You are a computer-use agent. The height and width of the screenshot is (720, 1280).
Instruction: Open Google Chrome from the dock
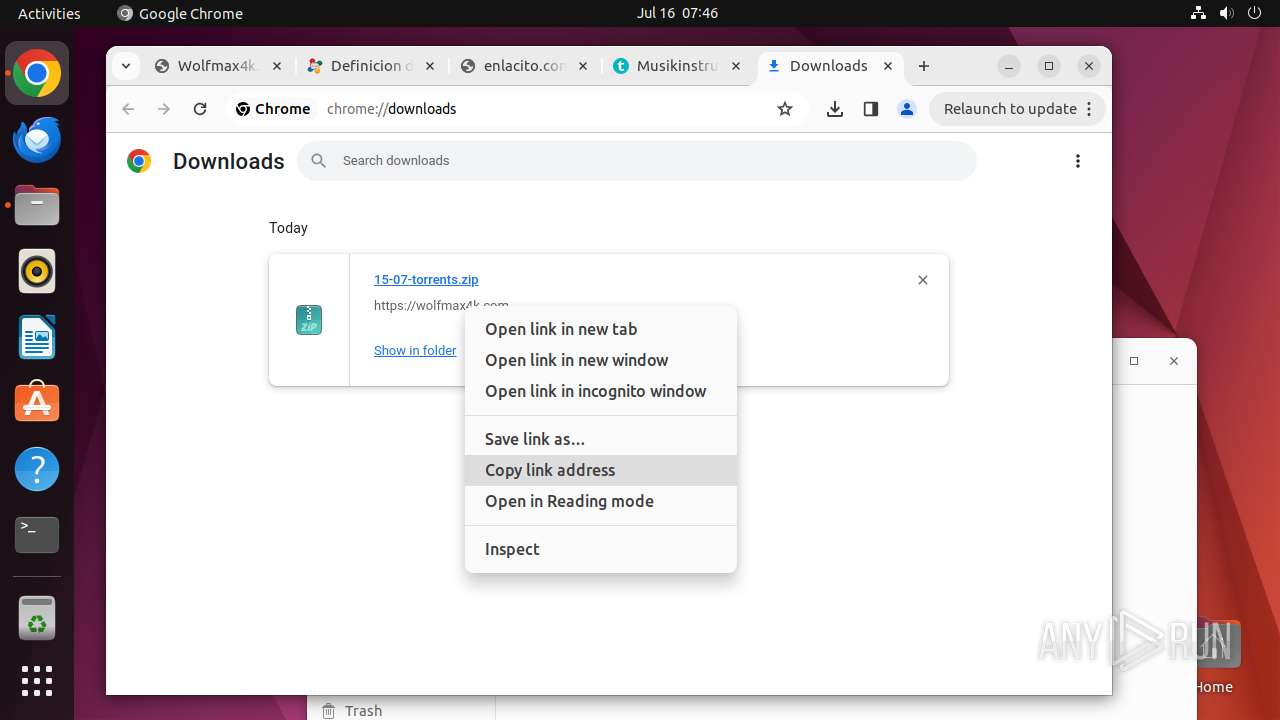click(x=37, y=74)
